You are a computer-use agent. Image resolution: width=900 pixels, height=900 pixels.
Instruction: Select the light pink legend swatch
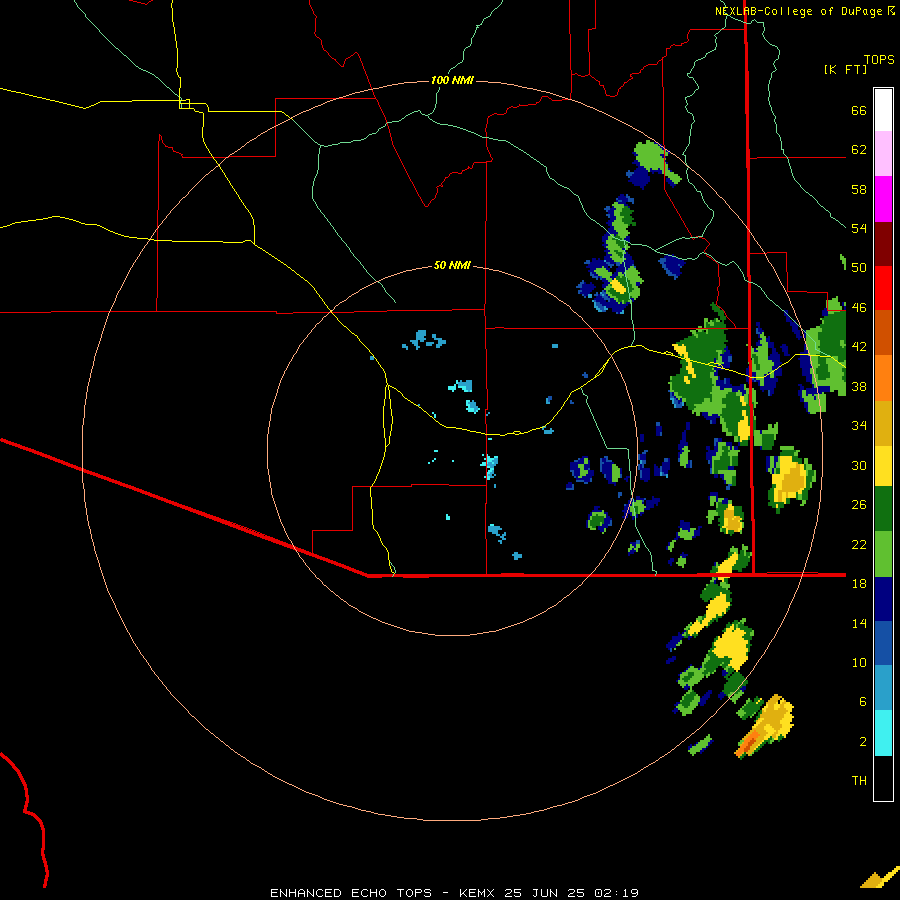[x=883, y=153]
